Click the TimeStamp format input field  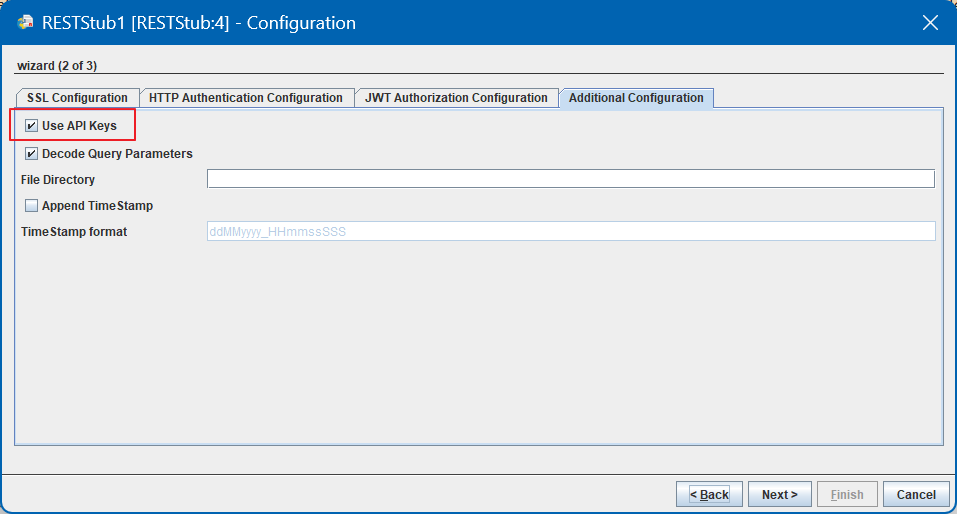[570, 231]
